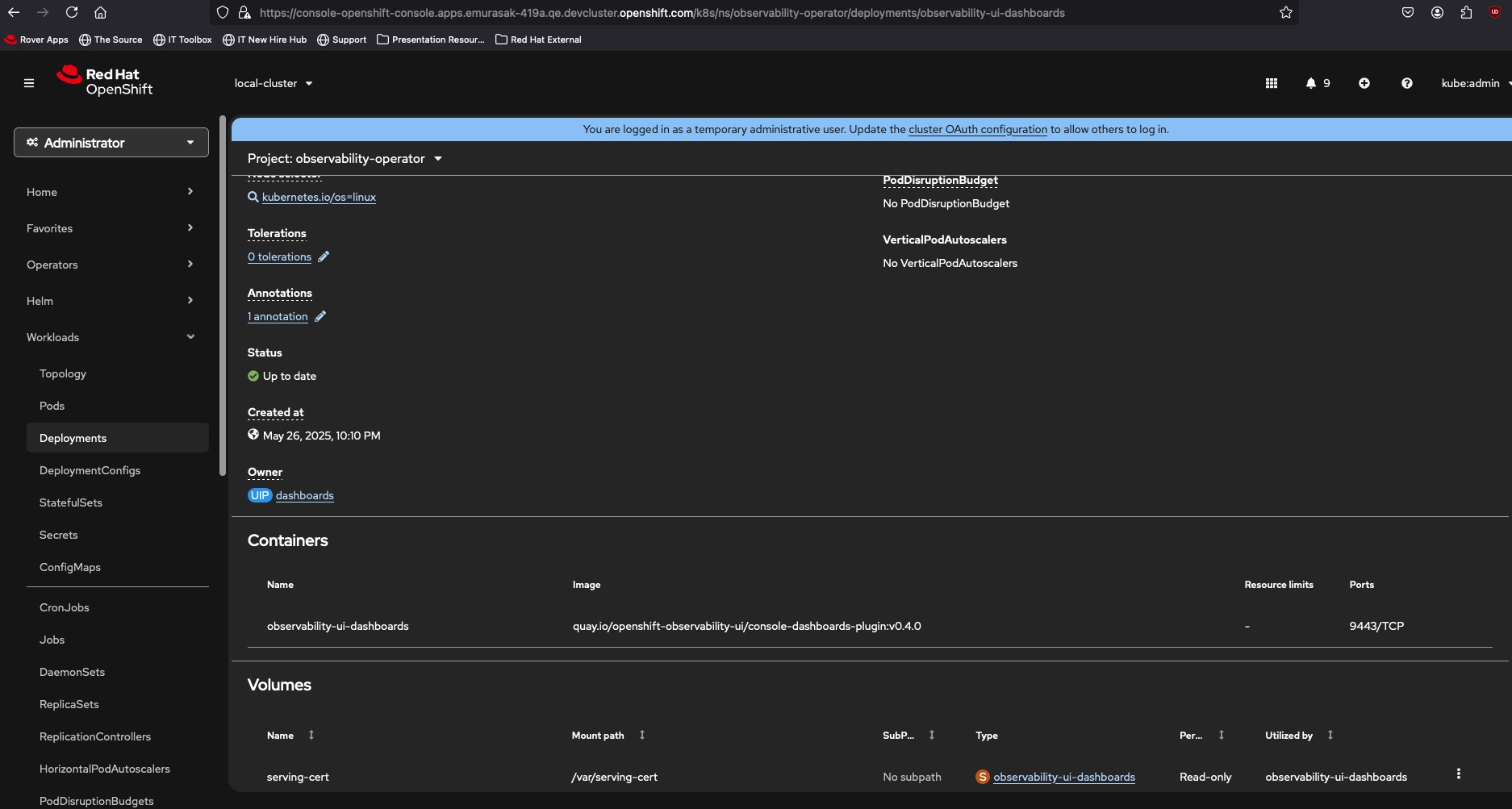Open the Administrator perspective switcher

point(111,143)
